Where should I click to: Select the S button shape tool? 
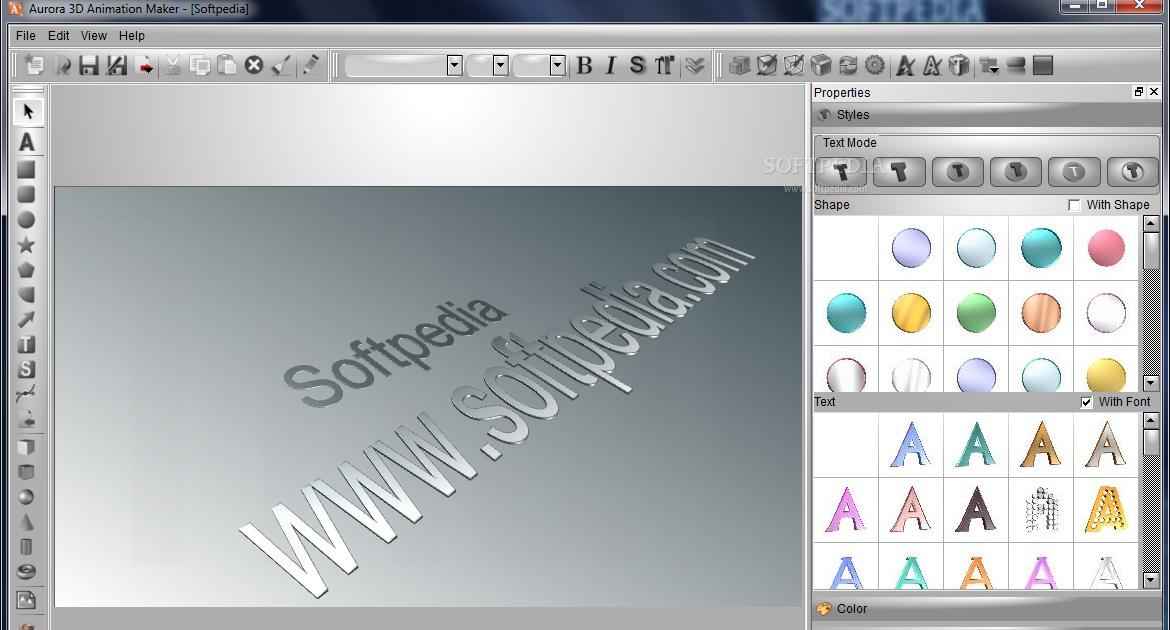[26, 369]
